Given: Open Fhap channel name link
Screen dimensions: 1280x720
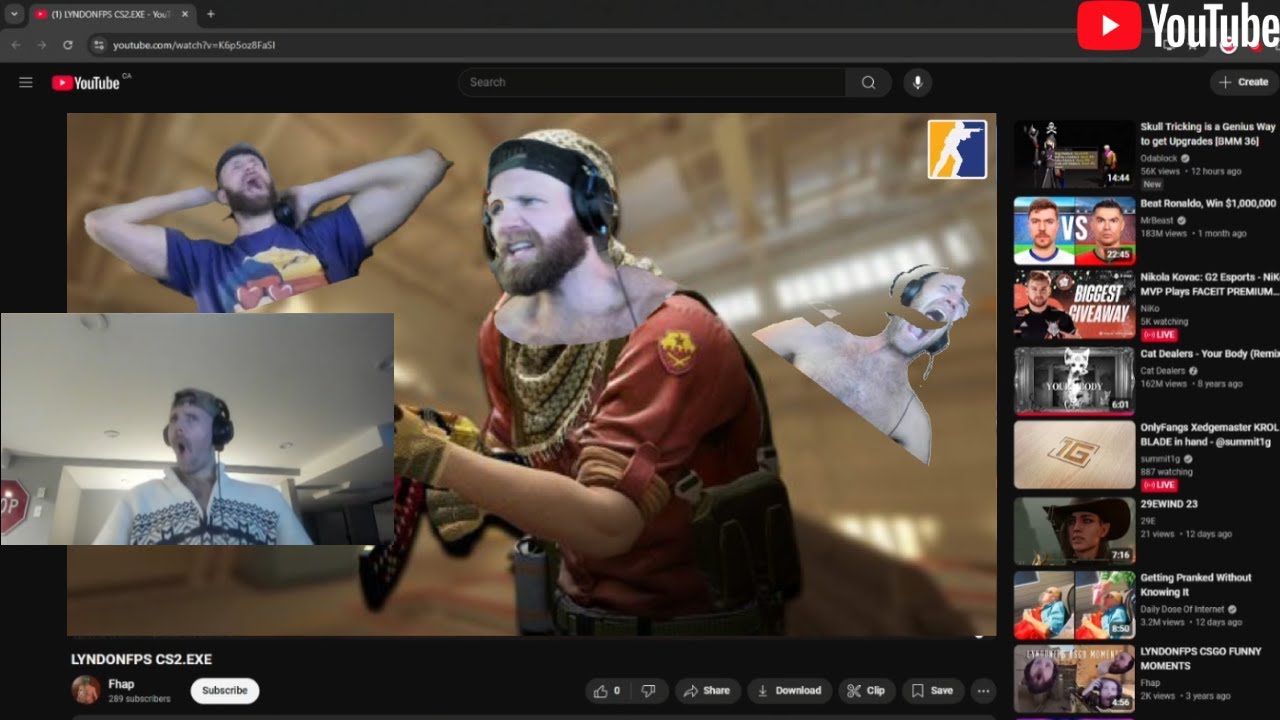Looking at the screenshot, I should (x=121, y=685).
